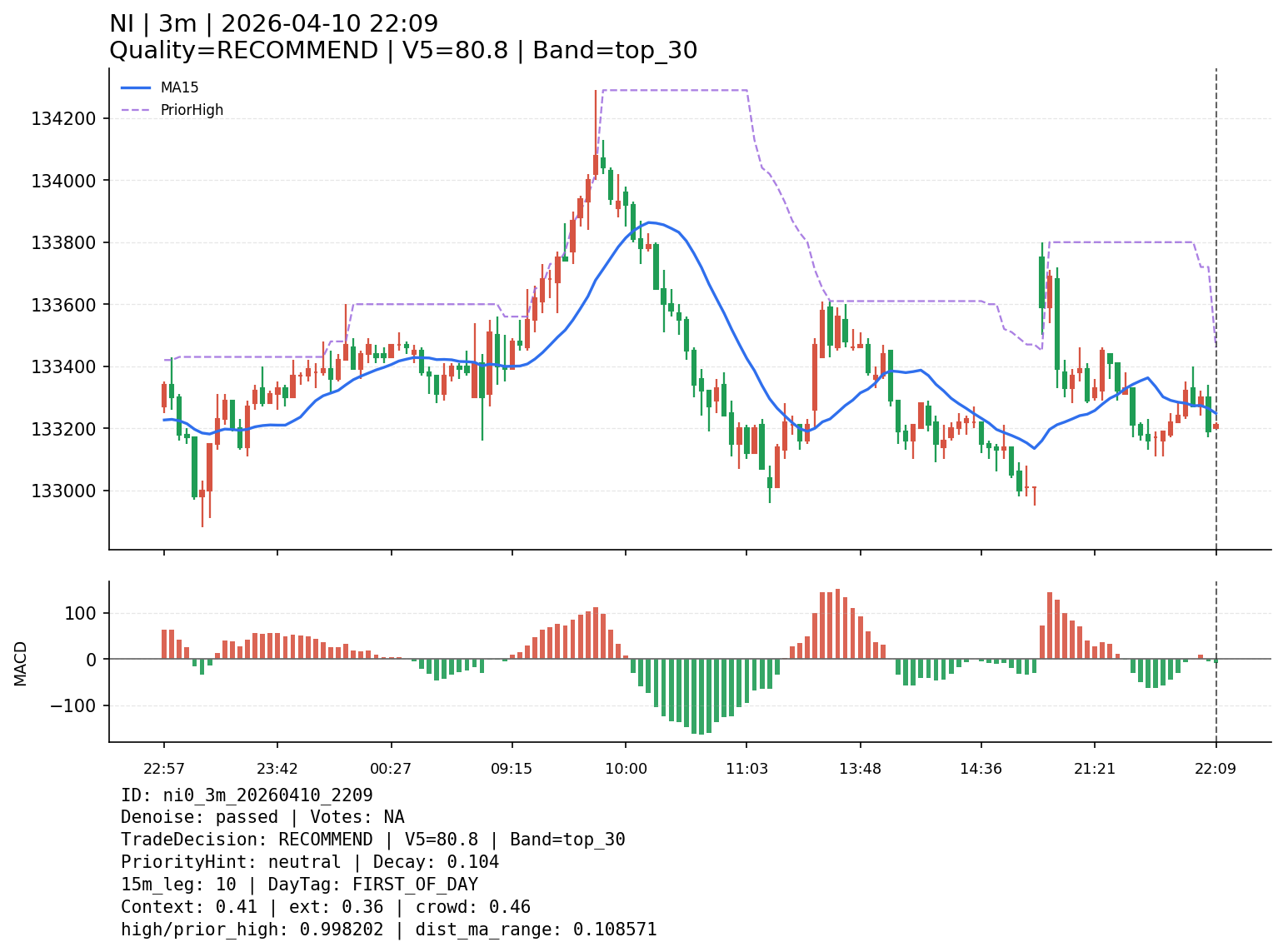Select the MA15 legend label
Viewport: 1283px width, 952px height.
[179, 87]
